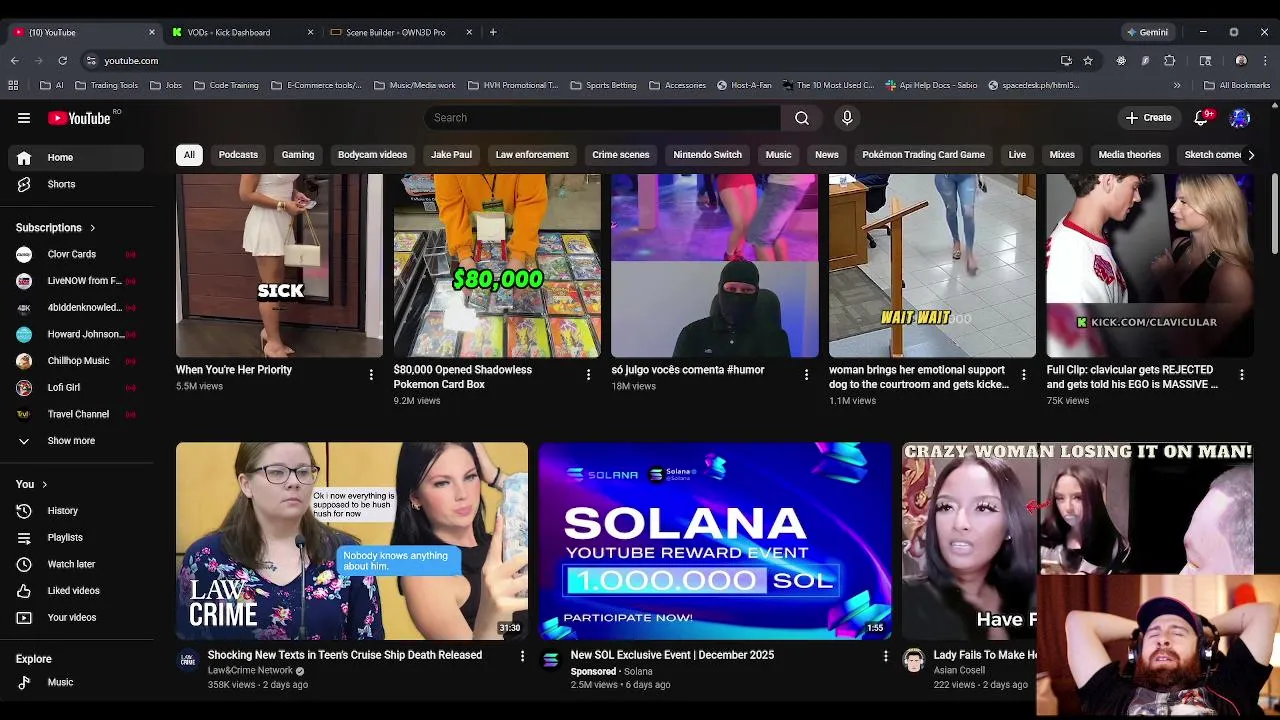Show hidden bookmarks overflow chevron
This screenshot has height=720, width=1280.
point(1177,85)
